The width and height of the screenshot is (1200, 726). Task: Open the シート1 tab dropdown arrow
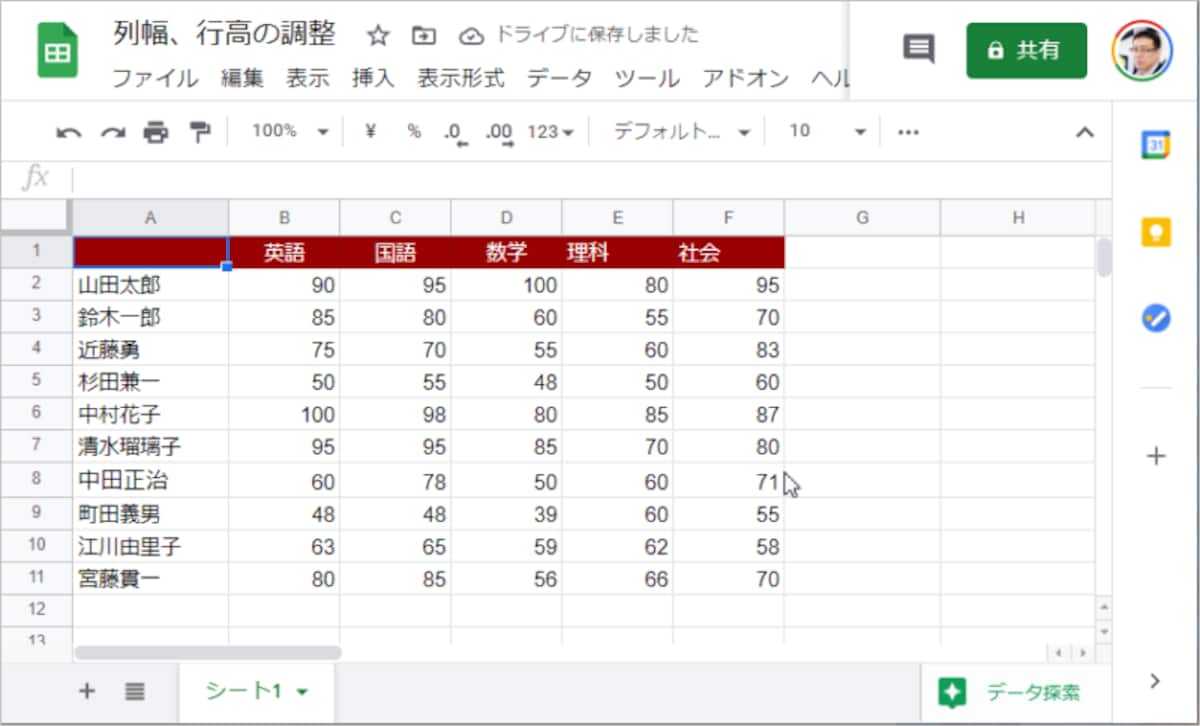point(302,691)
